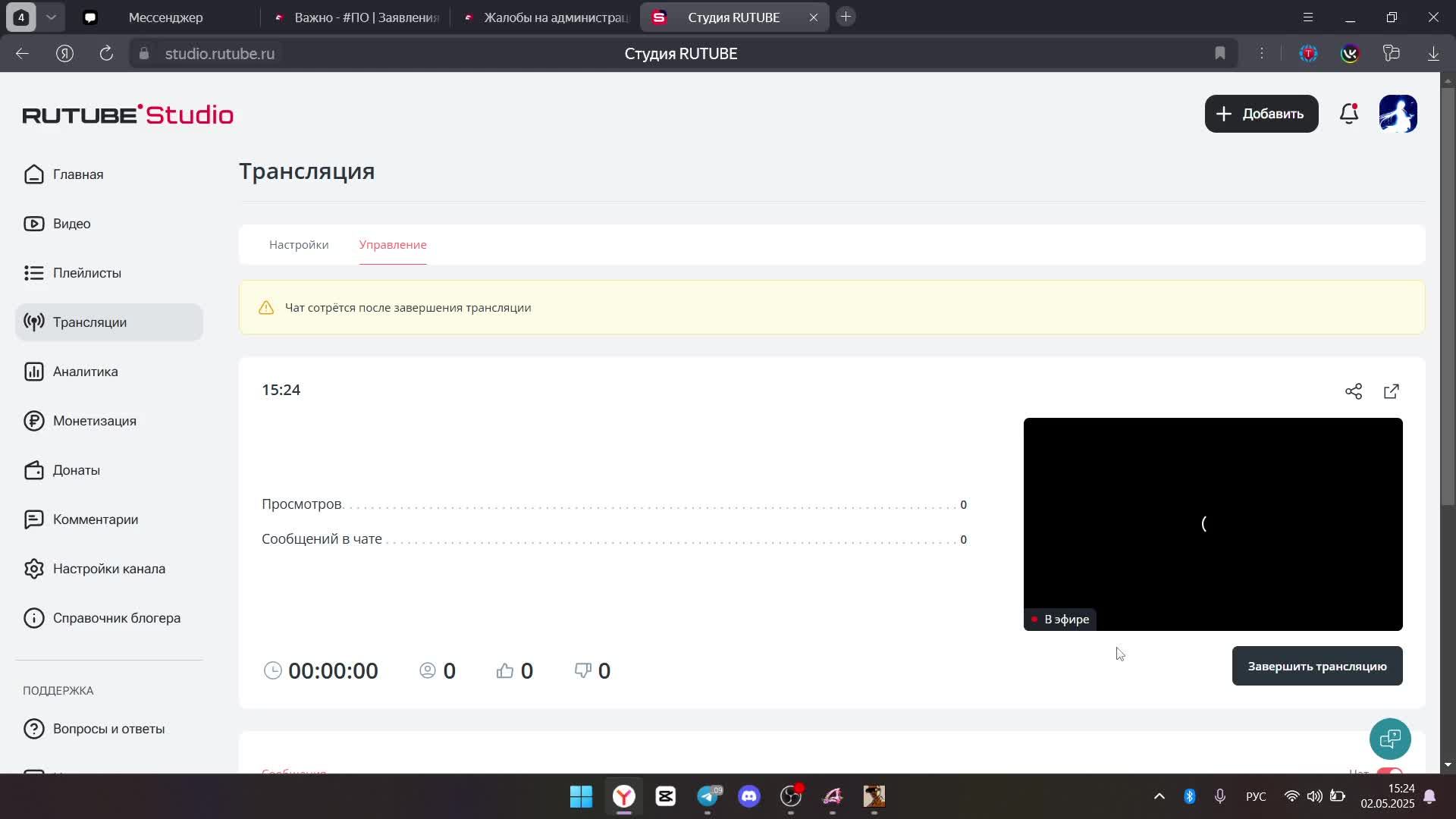Image resolution: width=1456 pixels, height=819 pixels.
Task: Open the support chat widget
Action: pos(1390,739)
